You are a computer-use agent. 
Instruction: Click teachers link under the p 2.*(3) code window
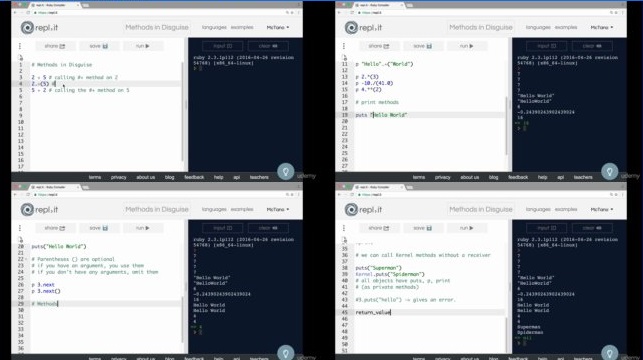(583, 177)
